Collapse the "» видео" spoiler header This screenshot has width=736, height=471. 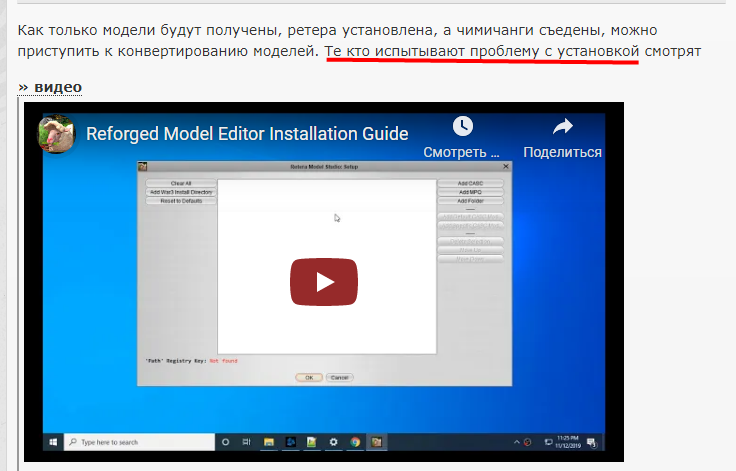point(50,87)
